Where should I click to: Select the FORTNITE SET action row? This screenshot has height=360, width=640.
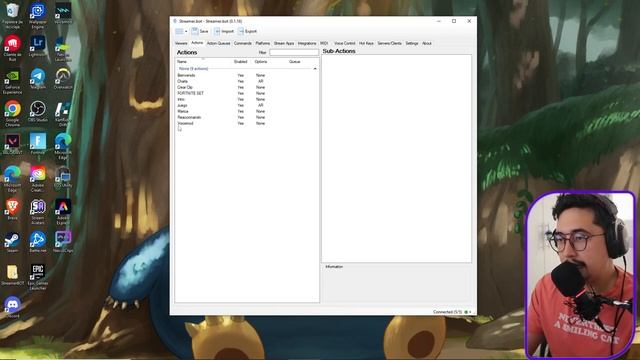coord(247,93)
